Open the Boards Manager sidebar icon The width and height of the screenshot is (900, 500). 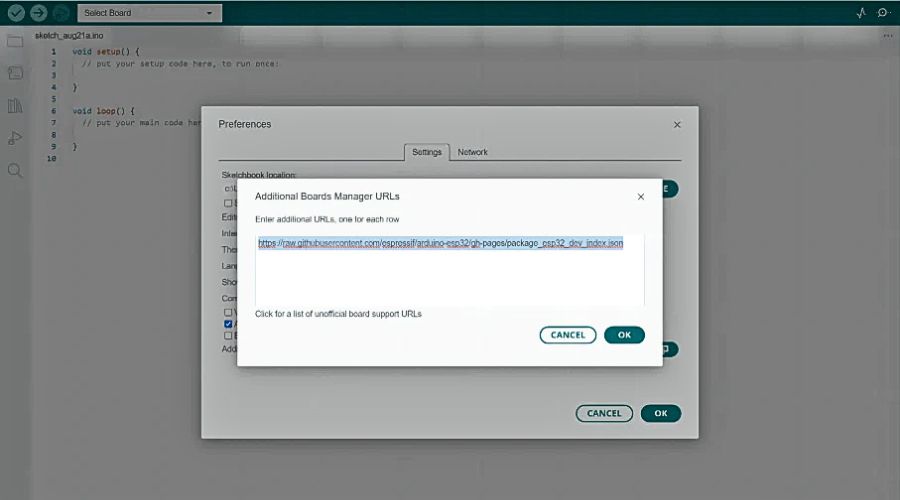coord(15,73)
